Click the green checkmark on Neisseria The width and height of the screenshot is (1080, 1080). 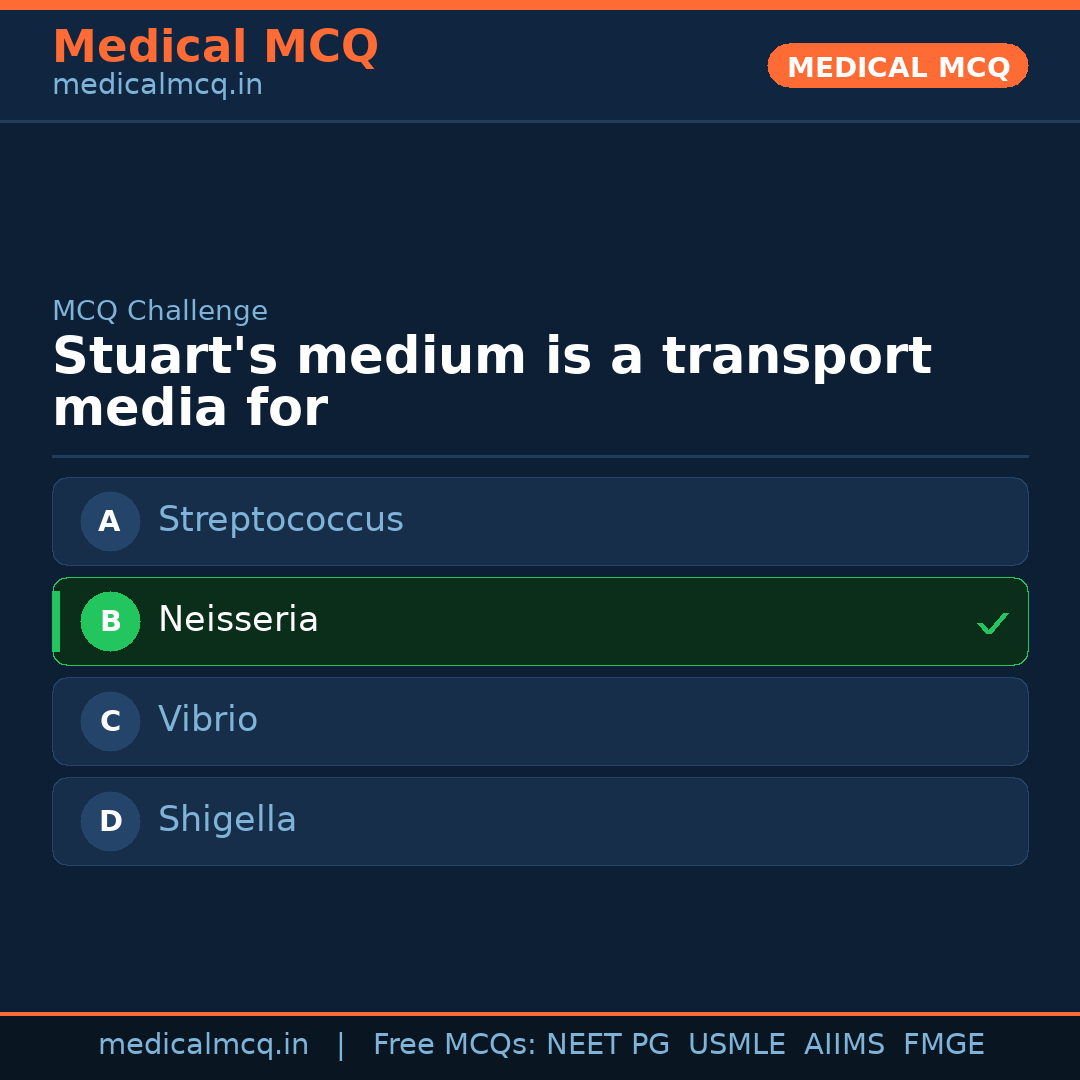click(993, 623)
